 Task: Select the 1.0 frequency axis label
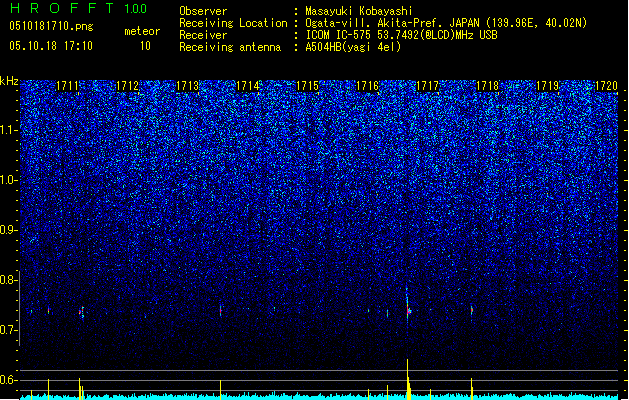point(8,180)
